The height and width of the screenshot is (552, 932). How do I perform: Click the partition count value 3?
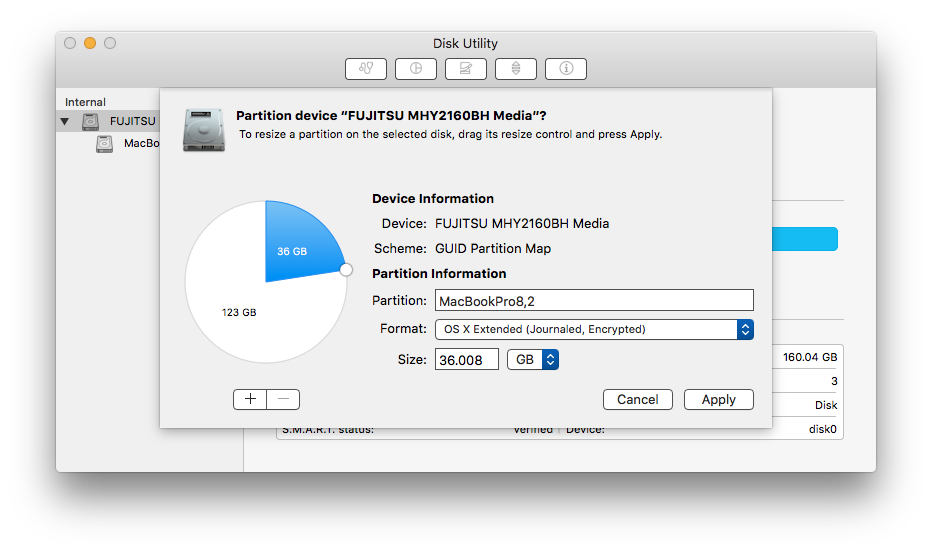pos(834,381)
